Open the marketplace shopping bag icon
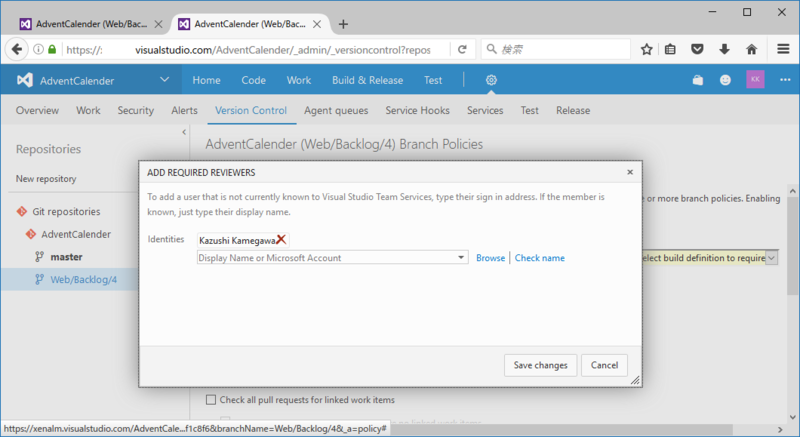Viewport: 800px width, 437px height. point(697,80)
